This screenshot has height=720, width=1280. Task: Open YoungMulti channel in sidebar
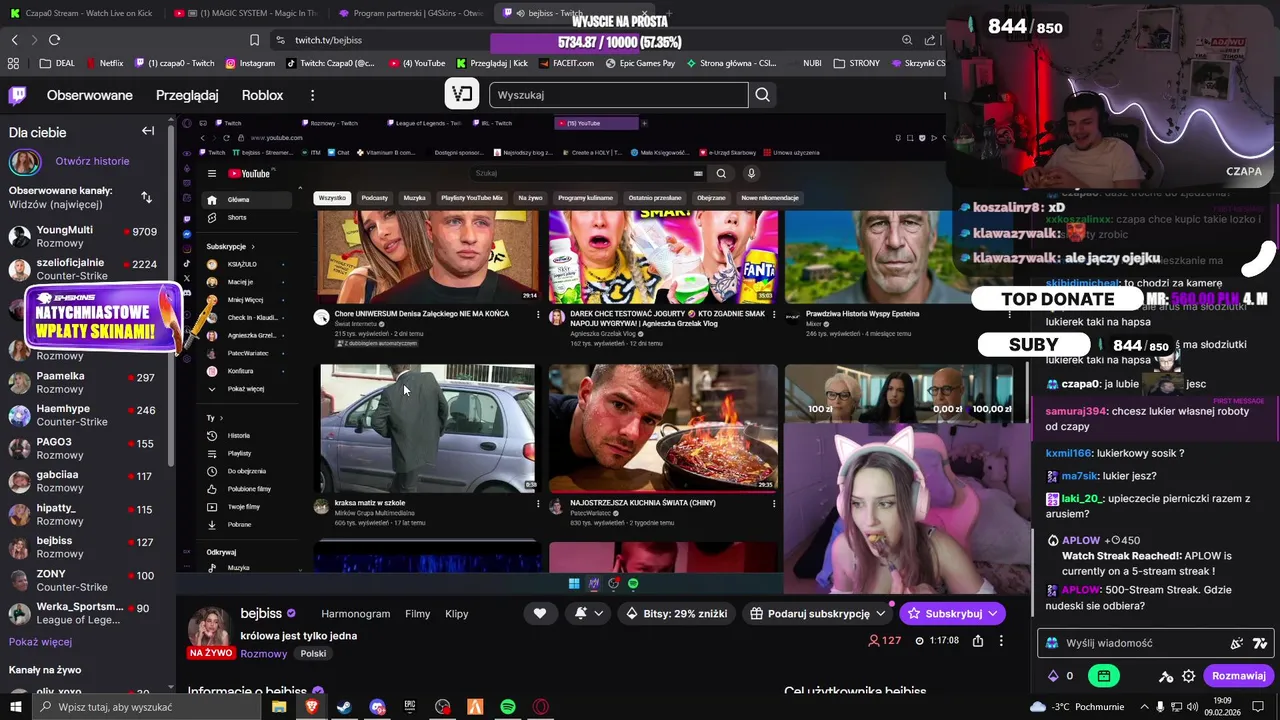click(82, 236)
